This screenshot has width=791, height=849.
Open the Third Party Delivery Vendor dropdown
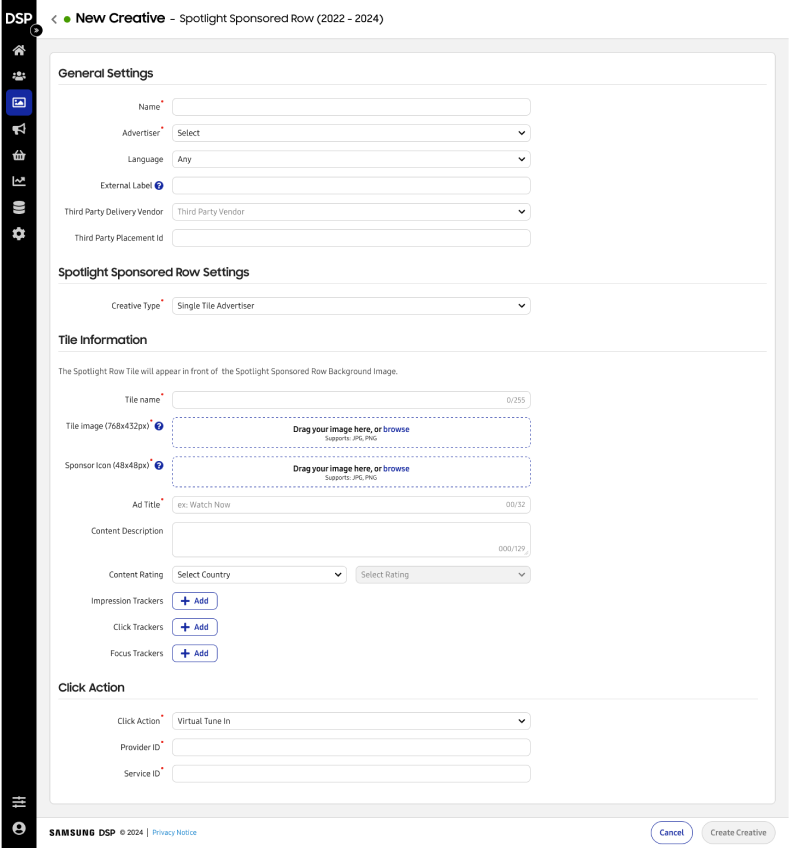coord(351,212)
